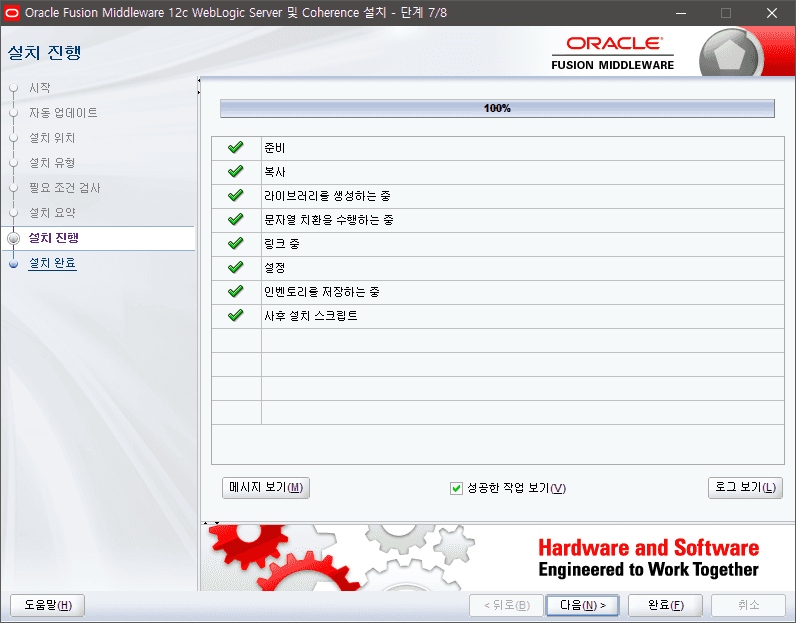
Task: Click the 준비 task row text
Action: [x=275, y=148]
